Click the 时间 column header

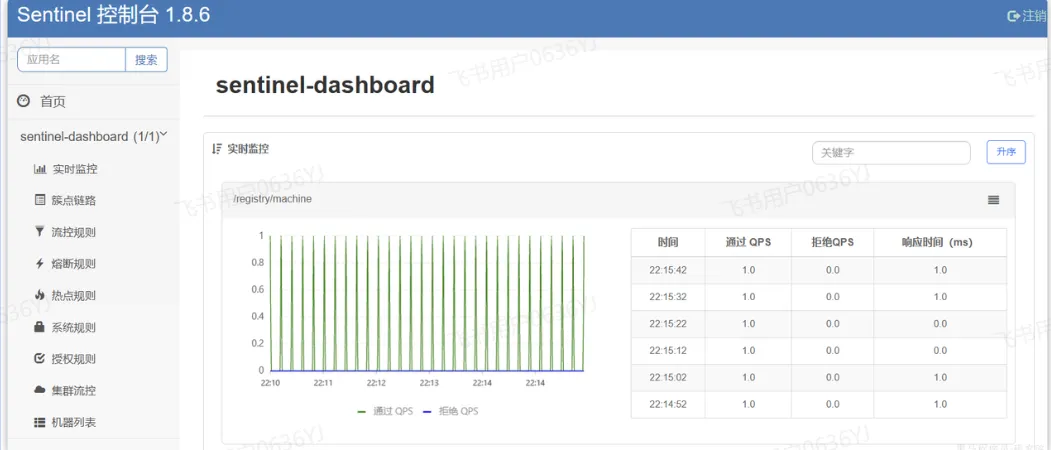pyautogui.click(x=668, y=242)
